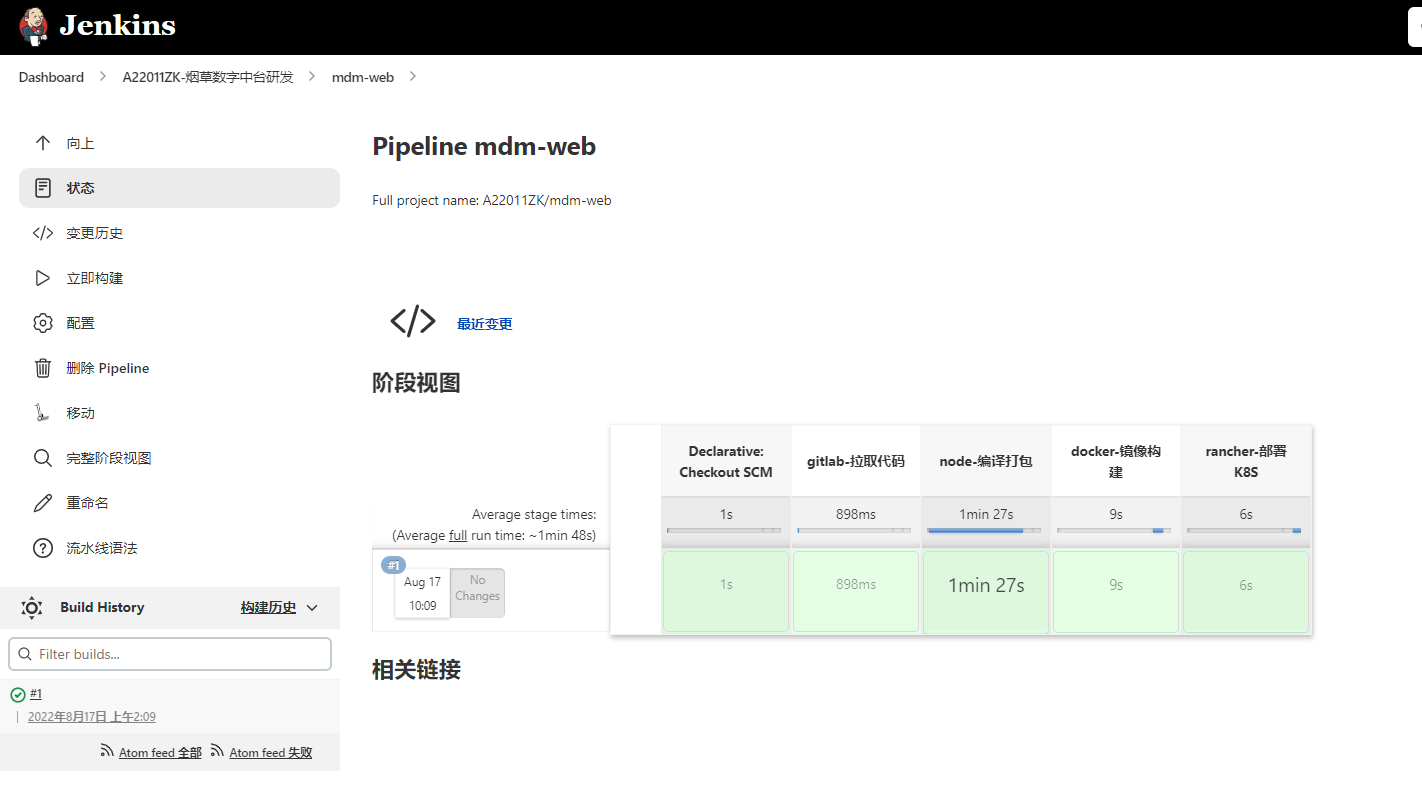Image resolution: width=1422 pixels, height=806 pixels.
Task: Click the magnifier icon beside 完整阶段视图
Action: click(x=42, y=458)
